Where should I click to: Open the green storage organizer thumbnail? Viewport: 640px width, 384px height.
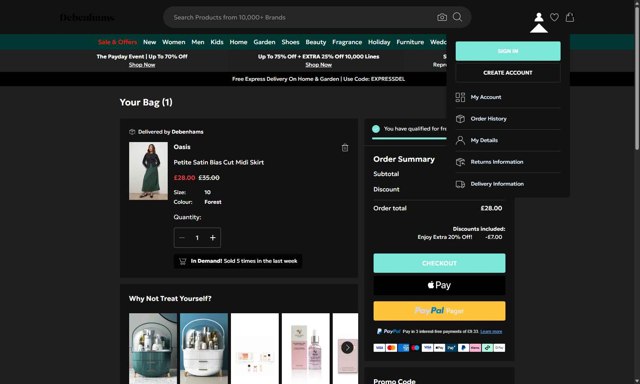click(153, 348)
